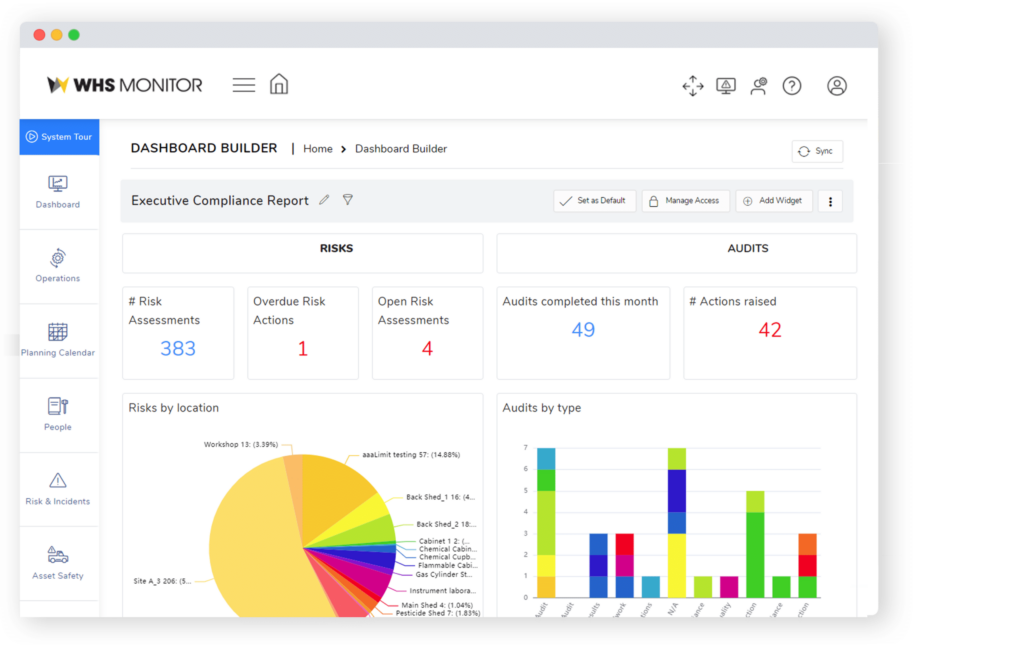Image resolution: width=1024 pixels, height=666 pixels.
Task: Select Planning Calendar in sidebar
Action: click(58, 340)
